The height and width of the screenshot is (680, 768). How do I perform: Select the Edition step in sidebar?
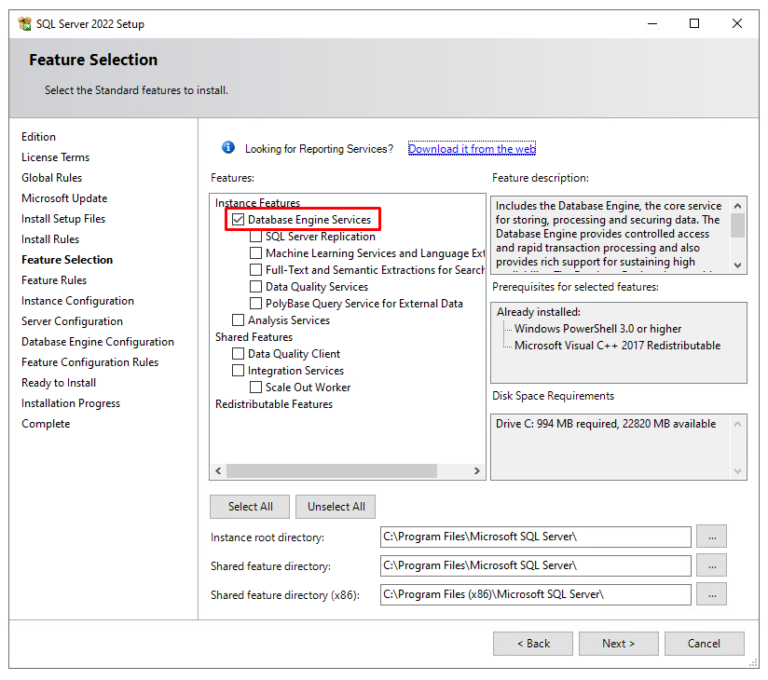(x=39, y=137)
